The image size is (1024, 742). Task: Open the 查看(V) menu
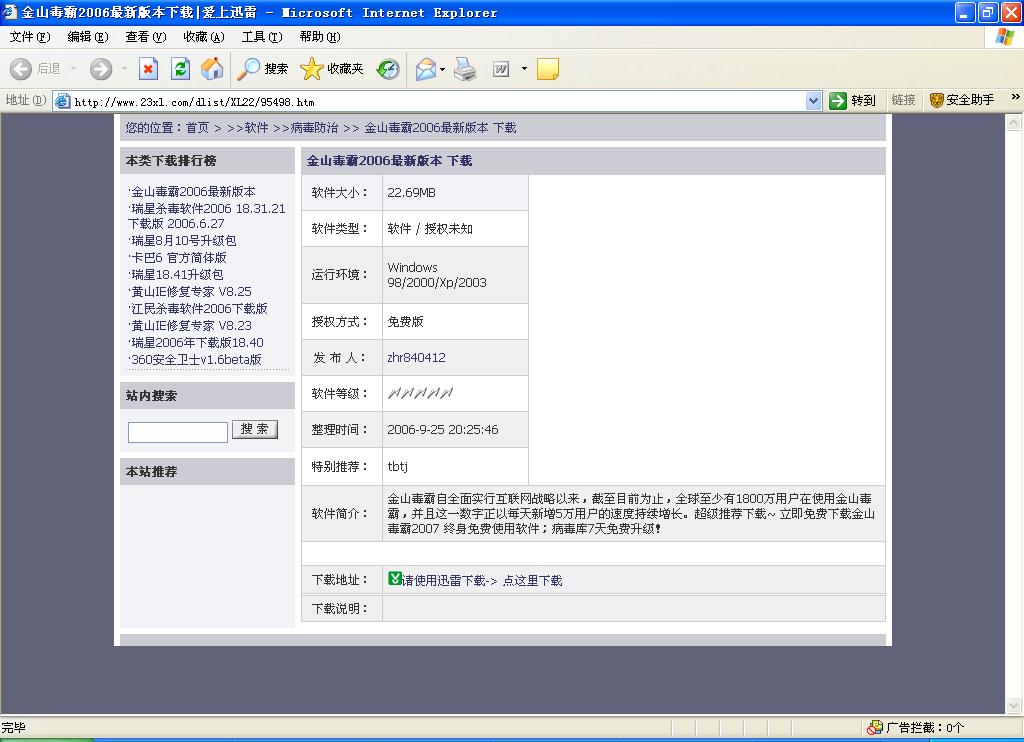coord(146,37)
